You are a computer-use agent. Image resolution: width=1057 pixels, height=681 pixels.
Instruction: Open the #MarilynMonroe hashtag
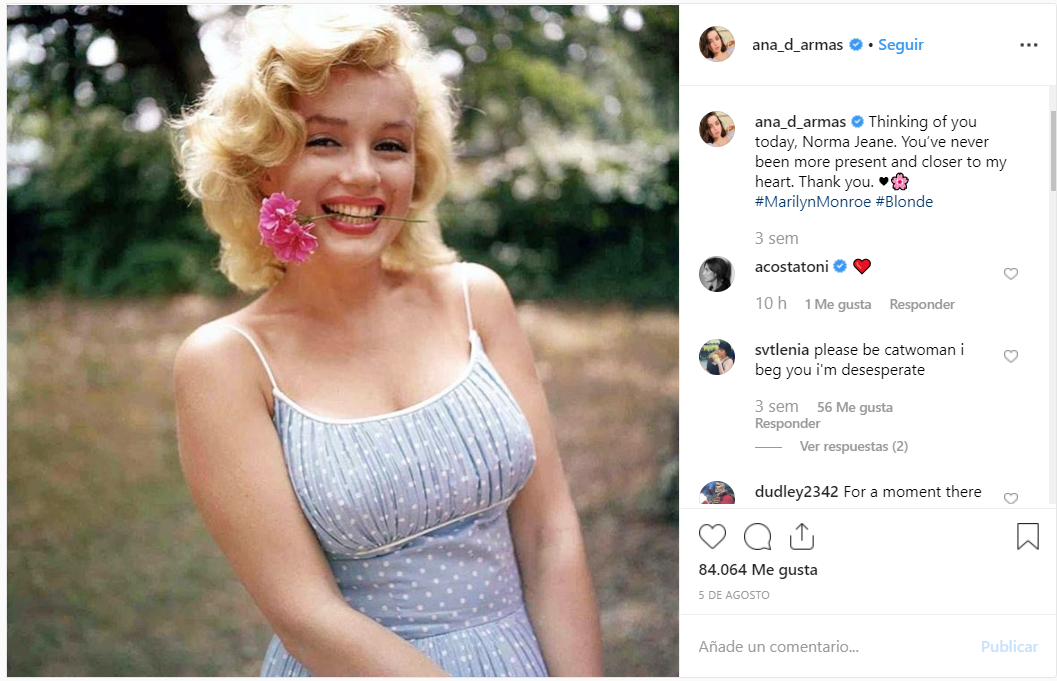812,202
